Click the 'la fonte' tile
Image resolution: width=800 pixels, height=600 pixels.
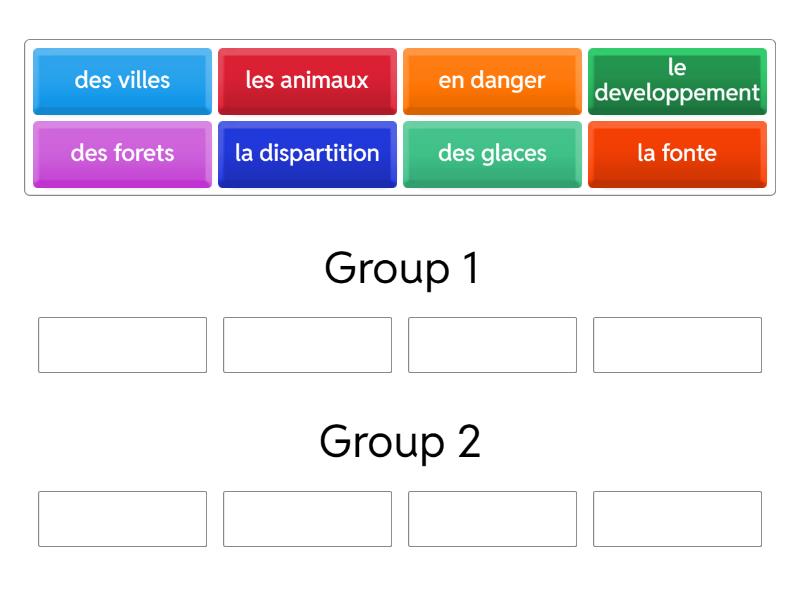click(x=677, y=154)
